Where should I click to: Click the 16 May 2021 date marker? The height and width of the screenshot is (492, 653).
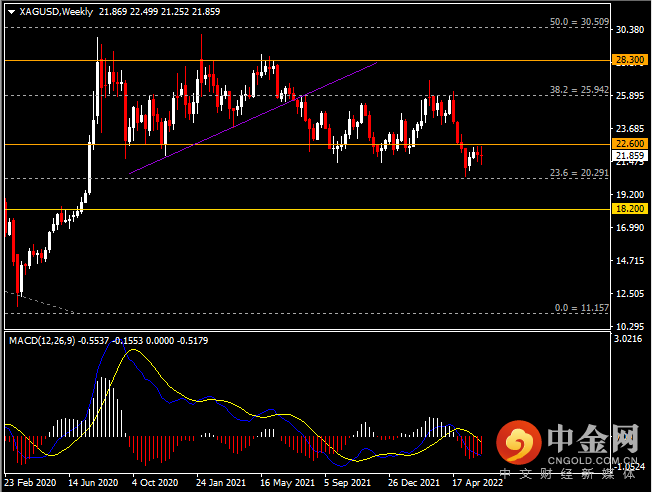(x=287, y=483)
